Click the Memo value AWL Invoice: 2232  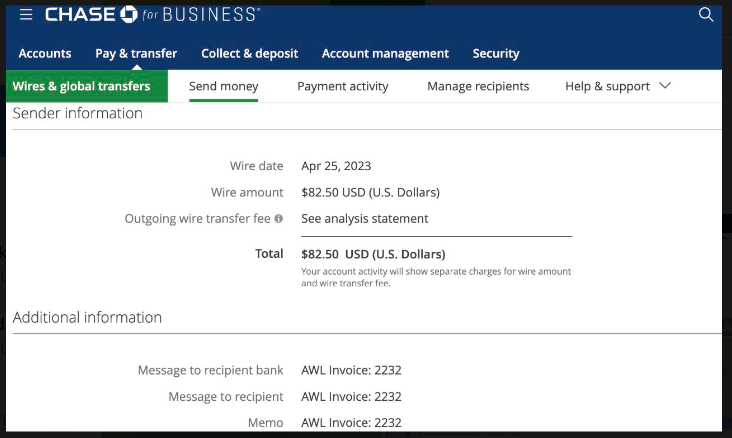coord(351,423)
